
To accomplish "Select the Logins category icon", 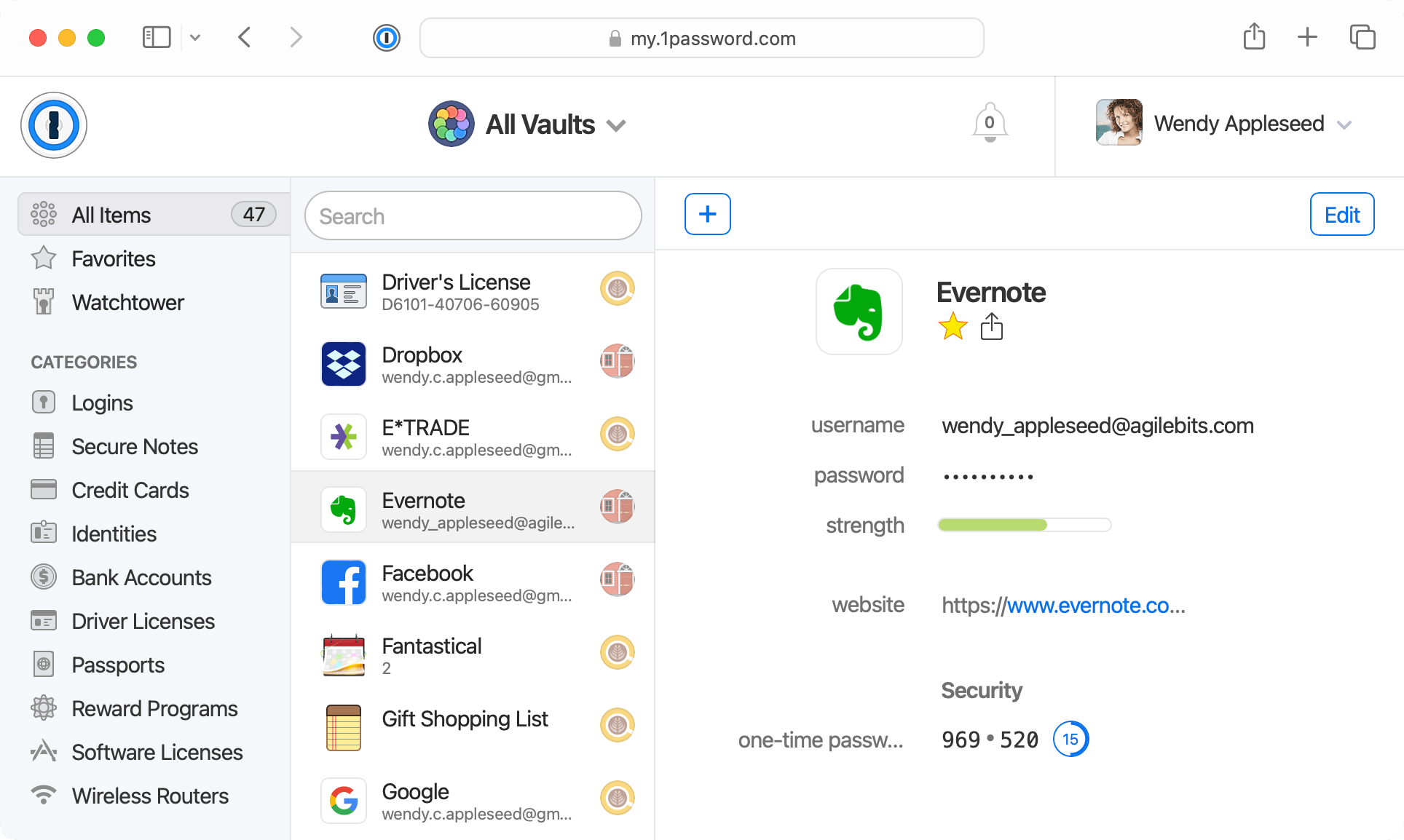I will coord(43,402).
